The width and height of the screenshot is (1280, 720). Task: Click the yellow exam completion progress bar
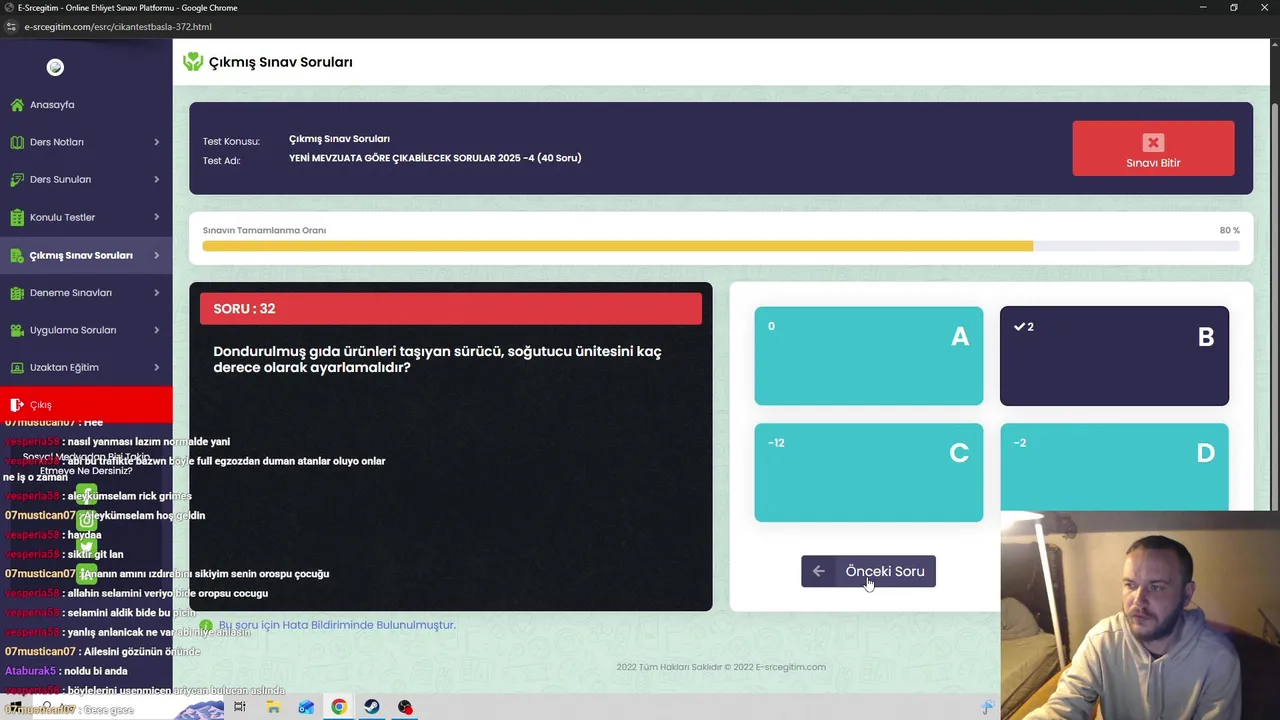(x=617, y=246)
